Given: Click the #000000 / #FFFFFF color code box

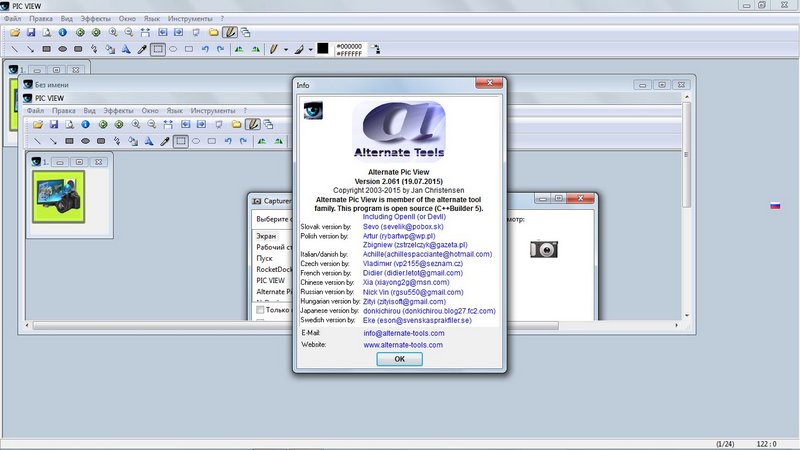Looking at the screenshot, I should (x=349, y=49).
